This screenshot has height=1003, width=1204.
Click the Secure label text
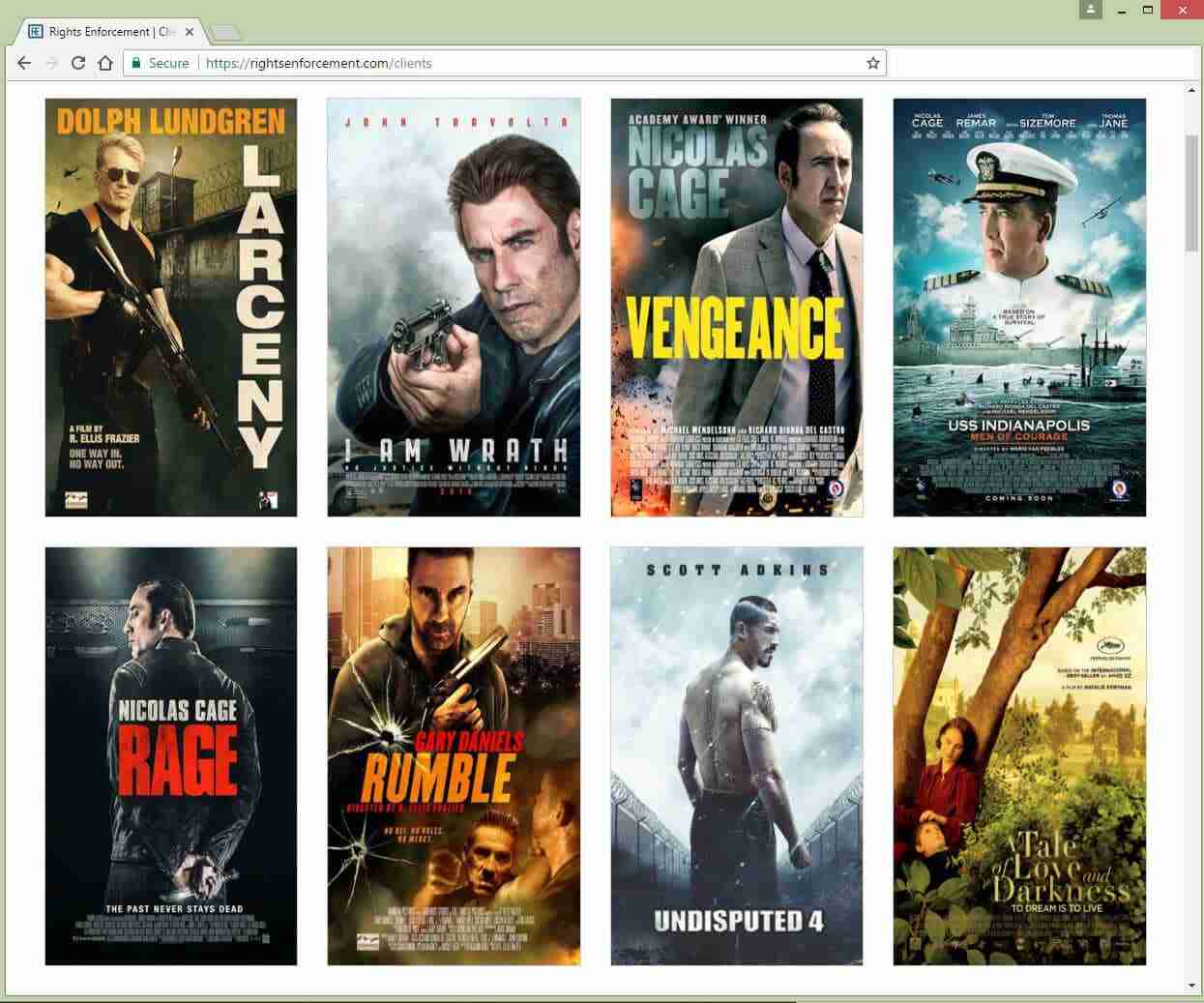(168, 63)
